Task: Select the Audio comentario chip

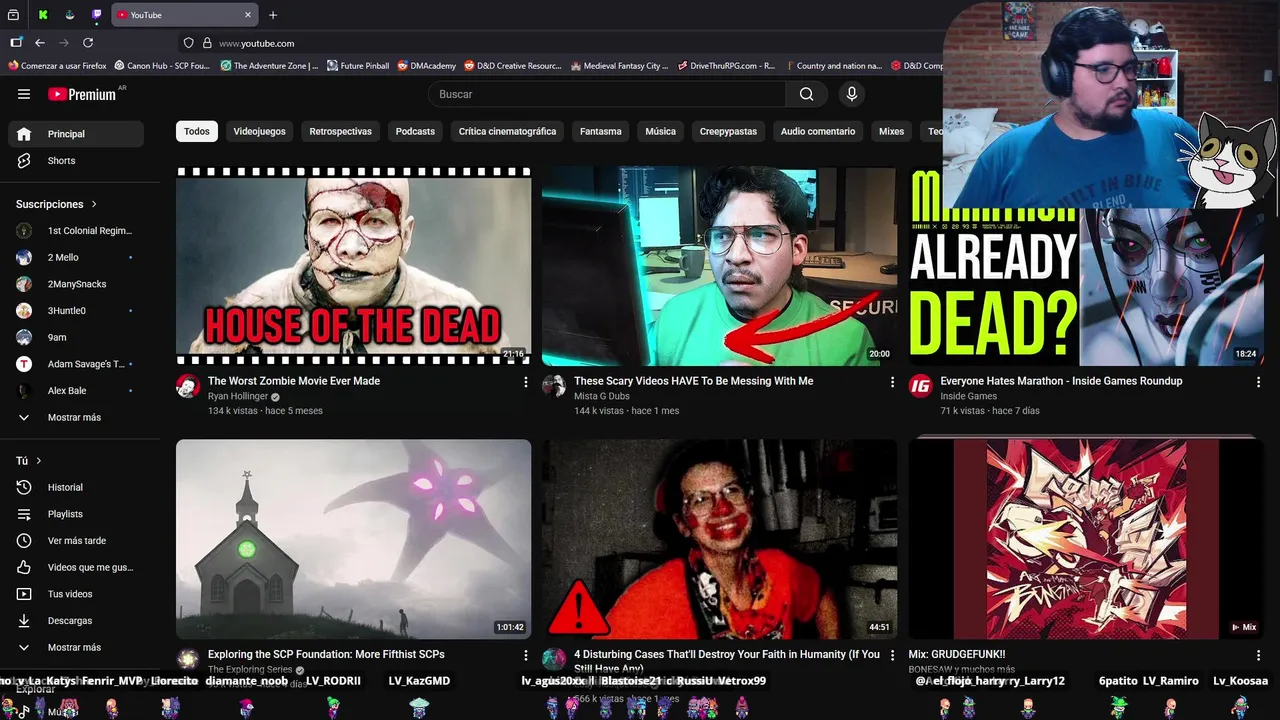Action: (818, 131)
